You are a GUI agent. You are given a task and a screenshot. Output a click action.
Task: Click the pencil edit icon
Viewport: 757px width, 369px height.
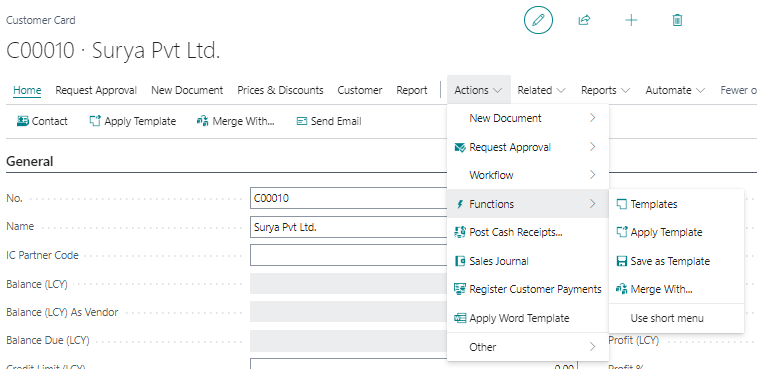[538, 20]
